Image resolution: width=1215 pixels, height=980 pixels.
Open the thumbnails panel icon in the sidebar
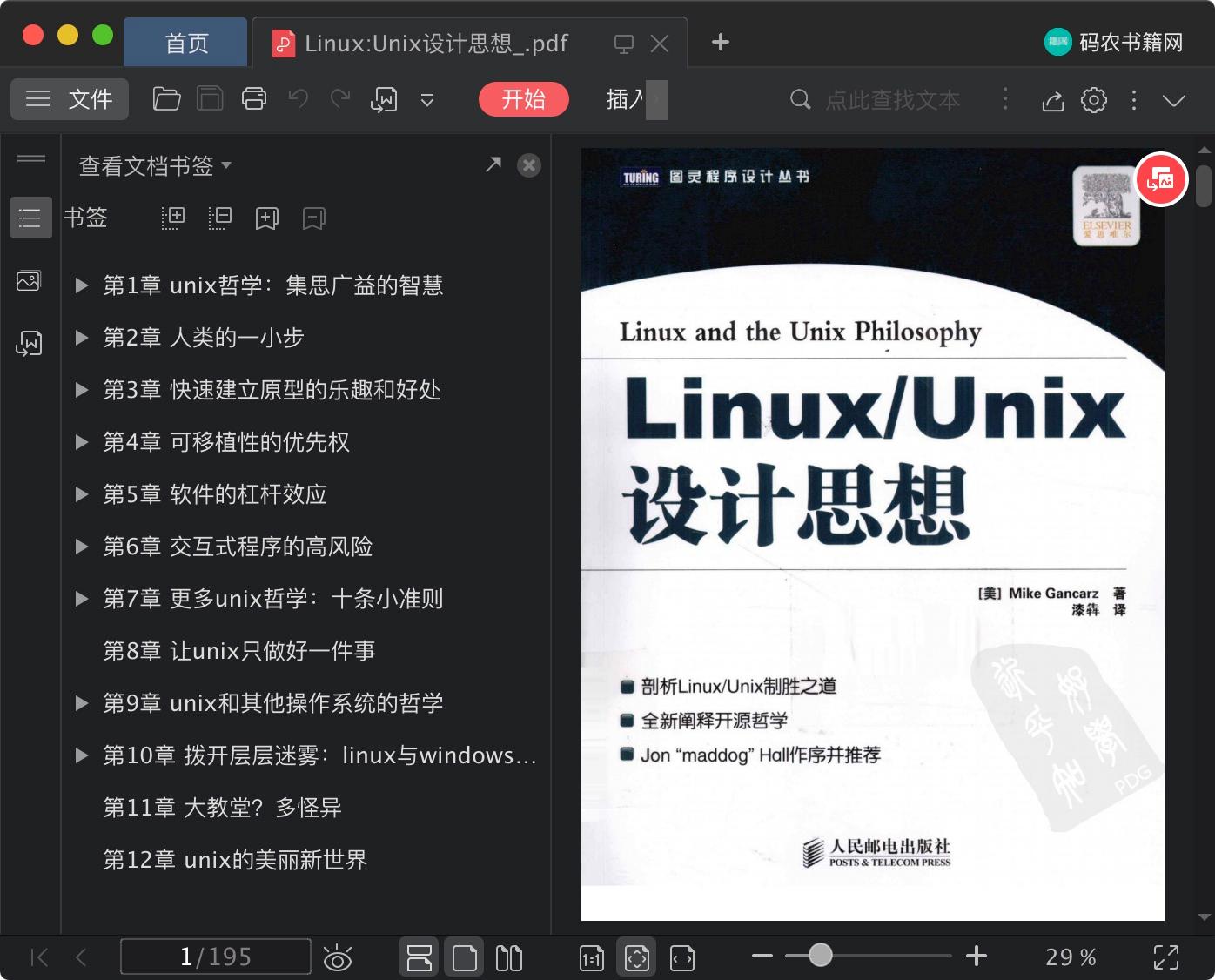click(29, 281)
